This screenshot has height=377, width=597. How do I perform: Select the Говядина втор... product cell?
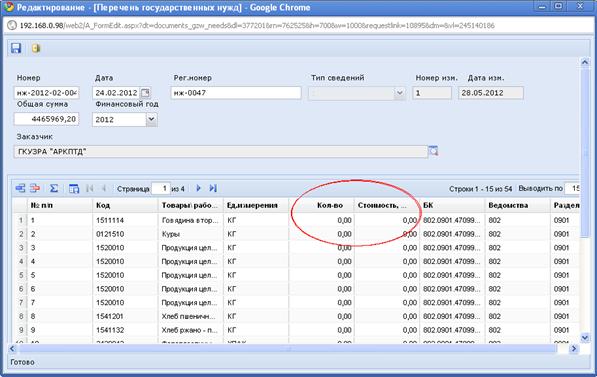(190, 220)
